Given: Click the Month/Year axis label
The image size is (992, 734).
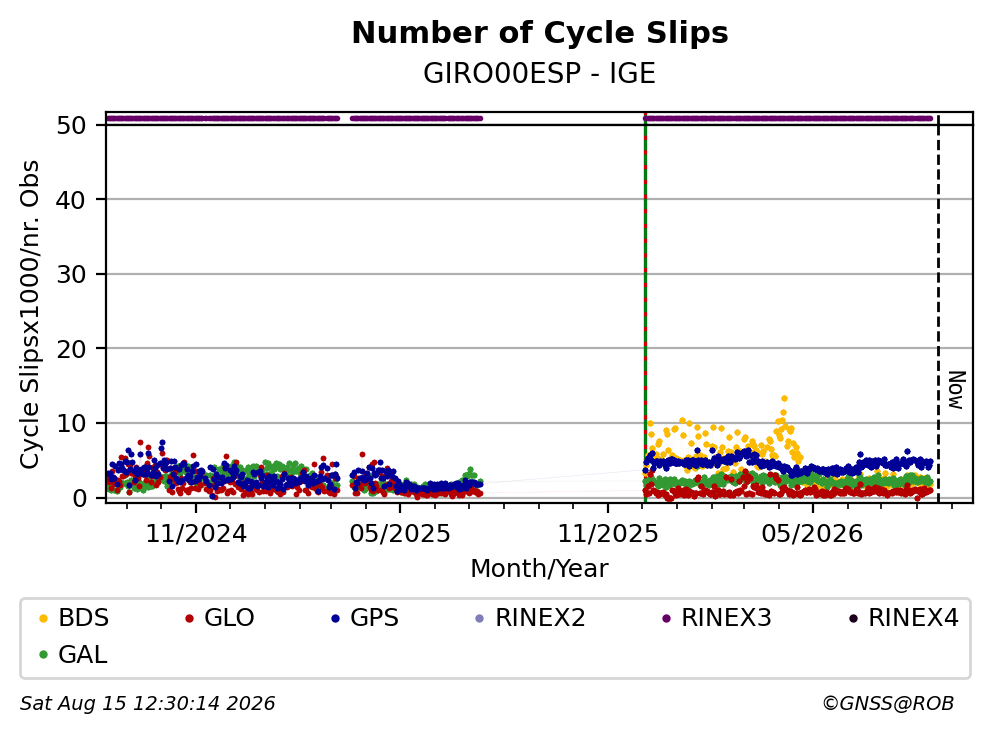Looking at the screenshot, I should 540,569.
